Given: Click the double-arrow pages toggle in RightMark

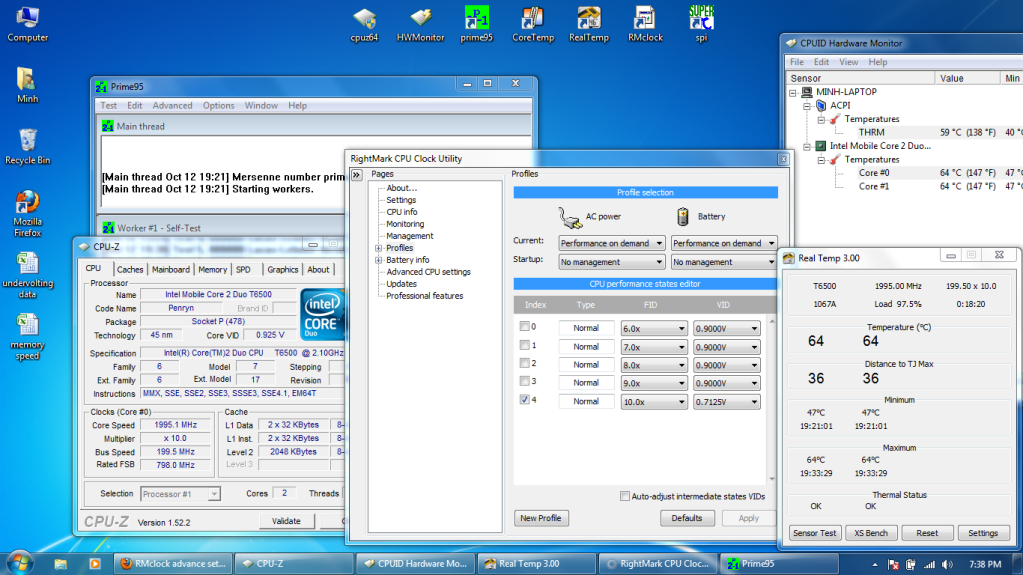Looking at the screenshot, I should (356, 174).
